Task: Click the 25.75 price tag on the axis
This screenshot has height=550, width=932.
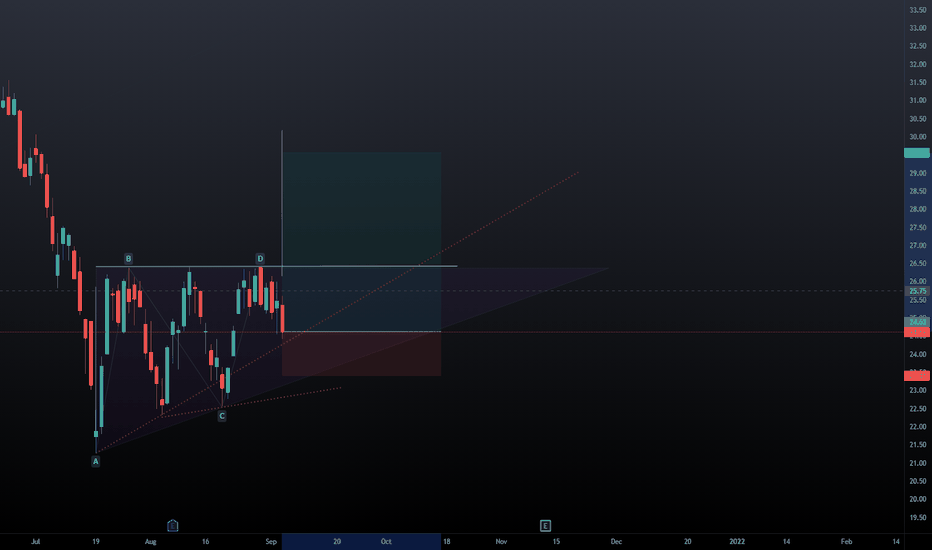Action: [x=917, y=291]
